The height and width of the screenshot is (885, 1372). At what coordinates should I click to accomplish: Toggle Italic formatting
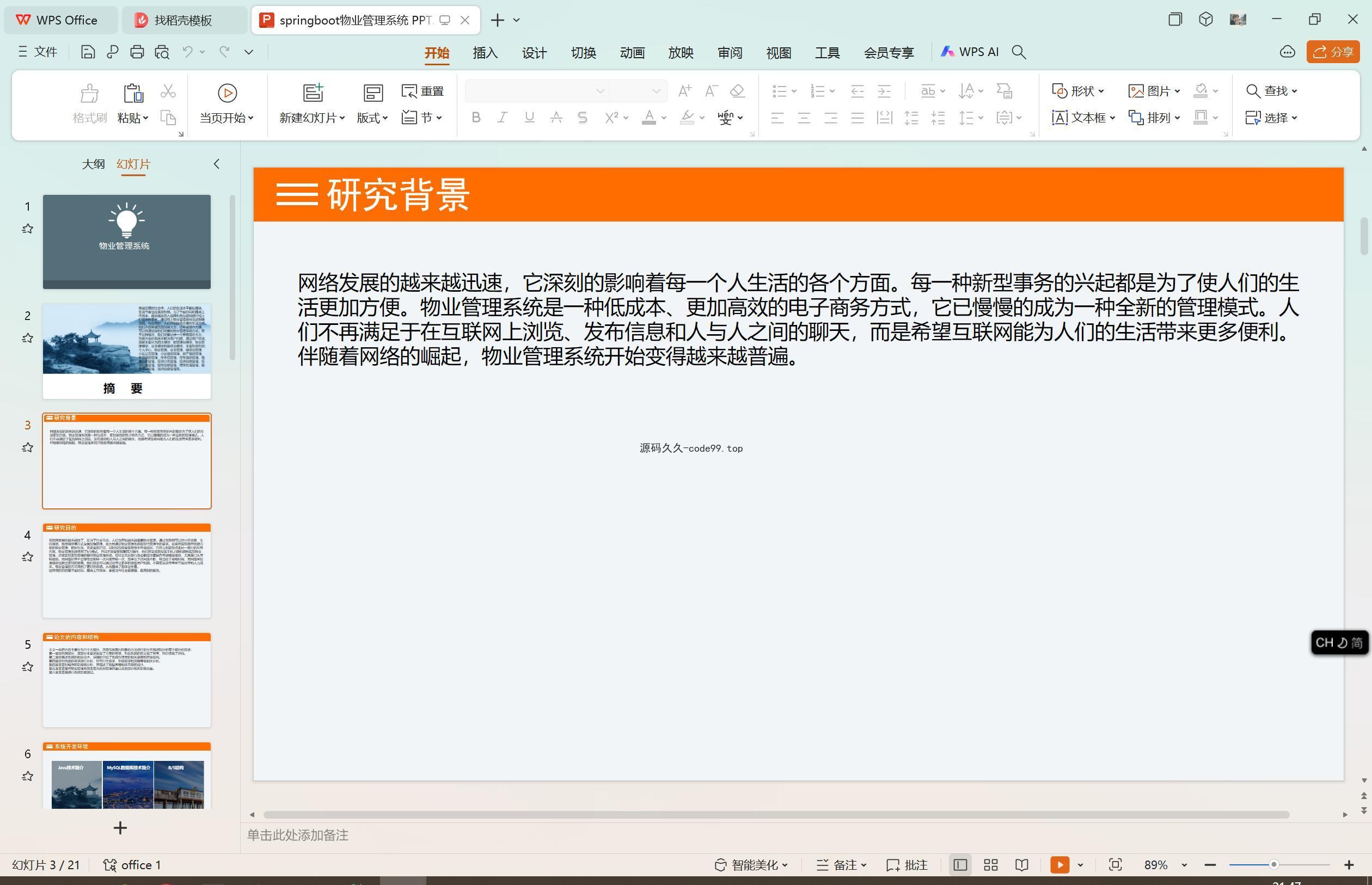coord(503,118)
